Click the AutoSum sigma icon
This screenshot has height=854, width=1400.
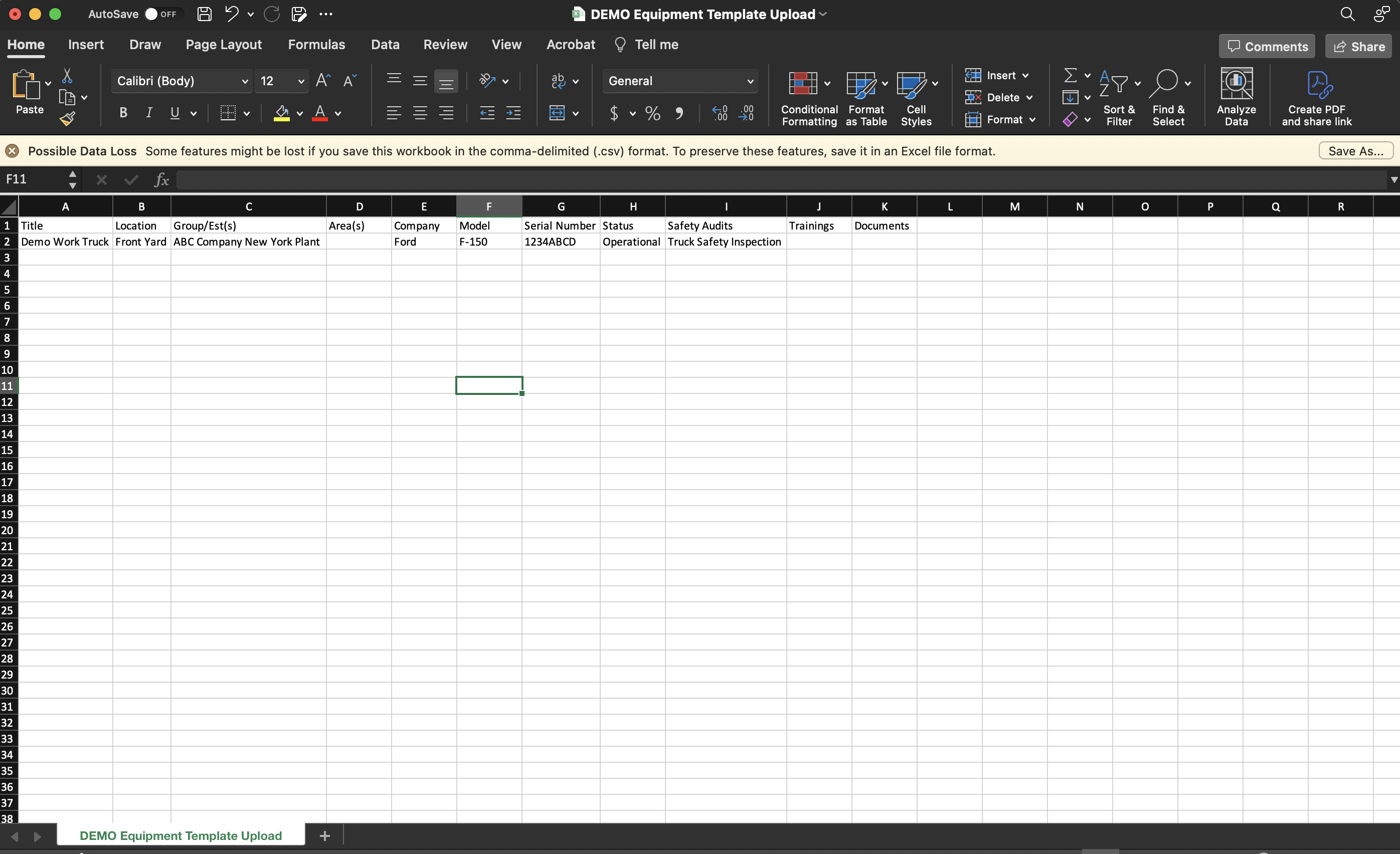(1070, 75)
